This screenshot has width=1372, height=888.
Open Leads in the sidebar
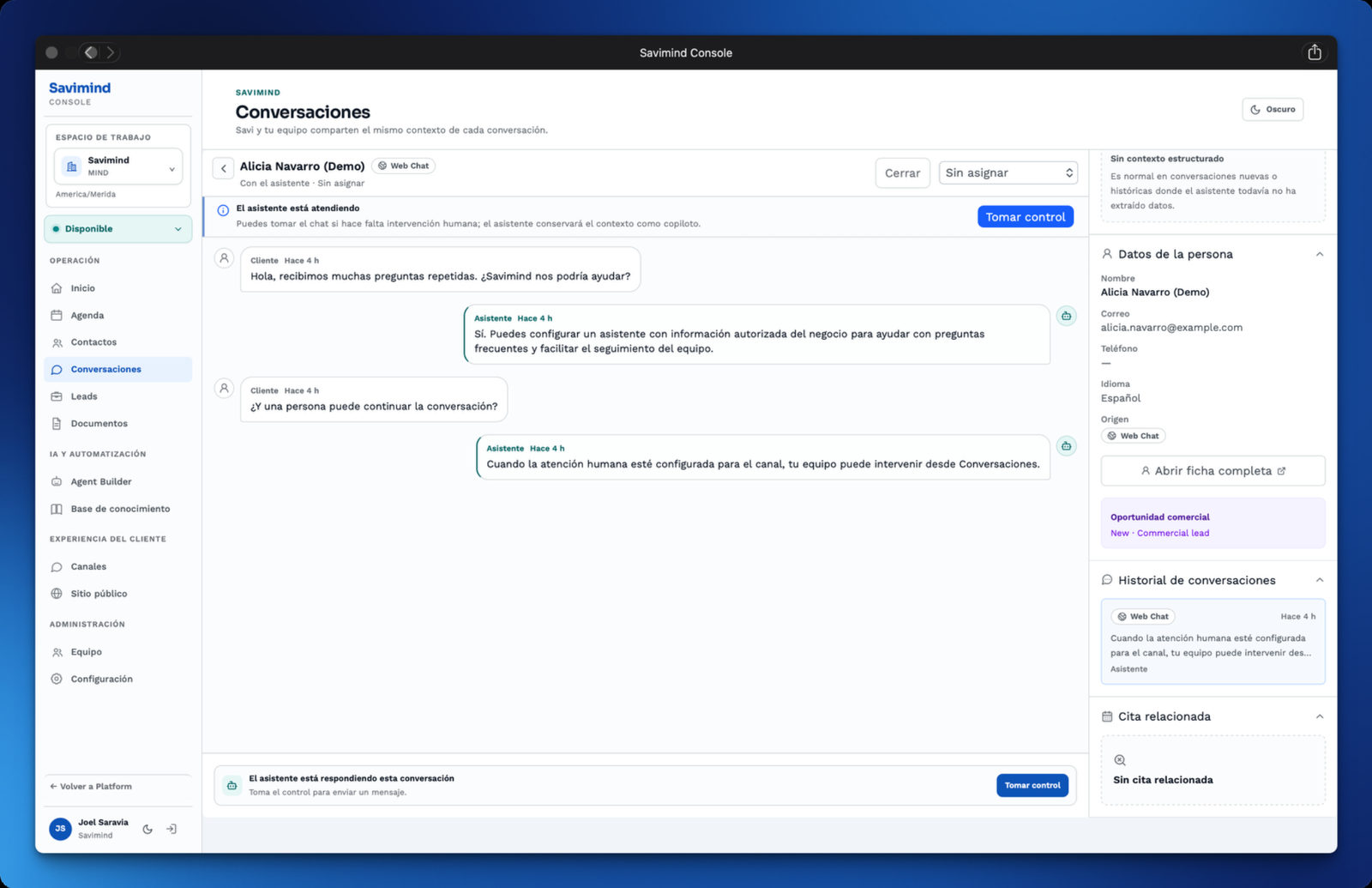(x=118, y=396)
